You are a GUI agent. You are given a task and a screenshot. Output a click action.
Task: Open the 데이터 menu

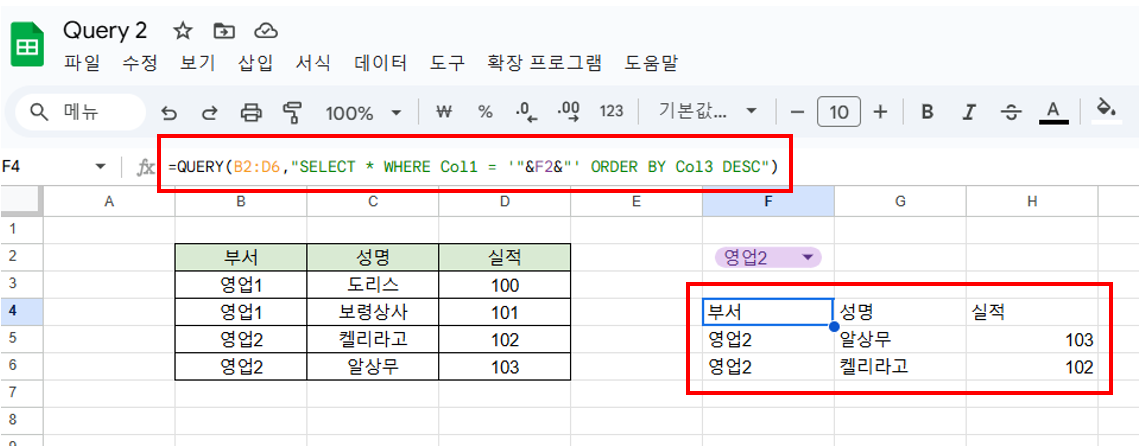[x=381, y=63]
